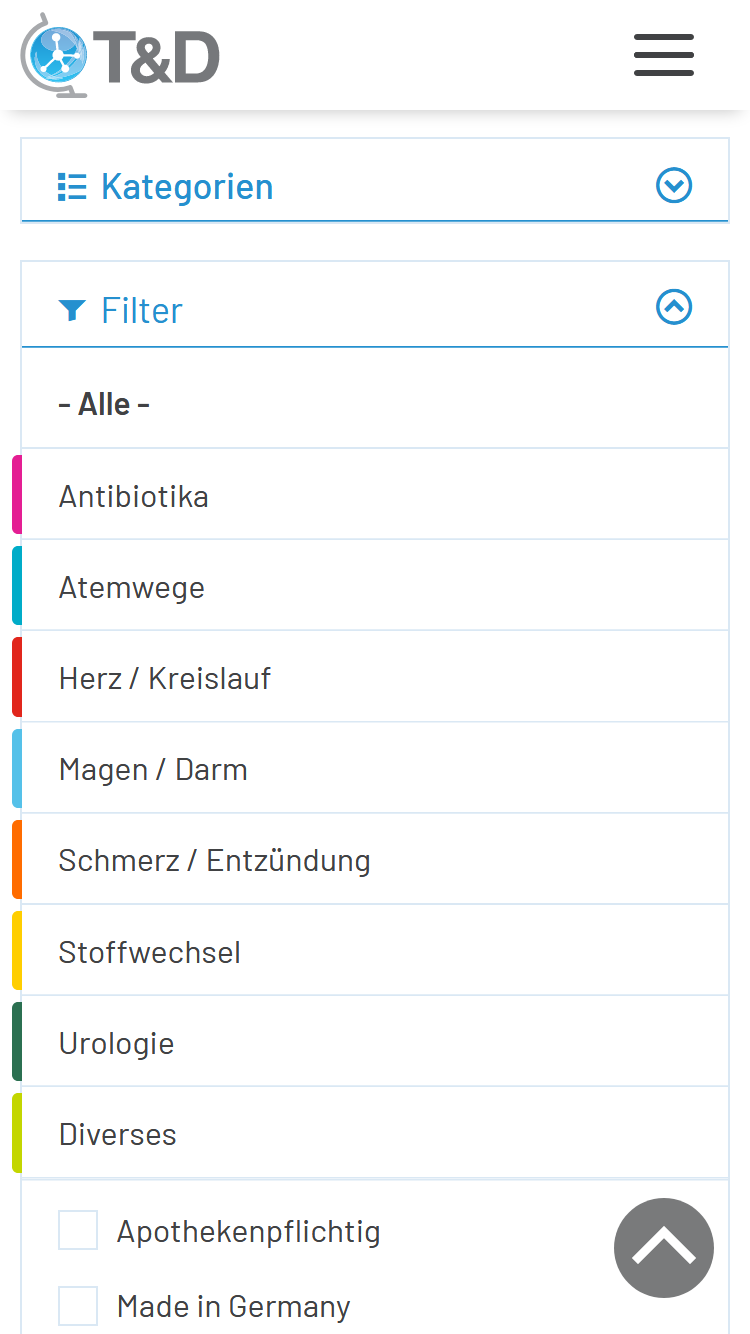Filter by Atemwege

(375, 586)
